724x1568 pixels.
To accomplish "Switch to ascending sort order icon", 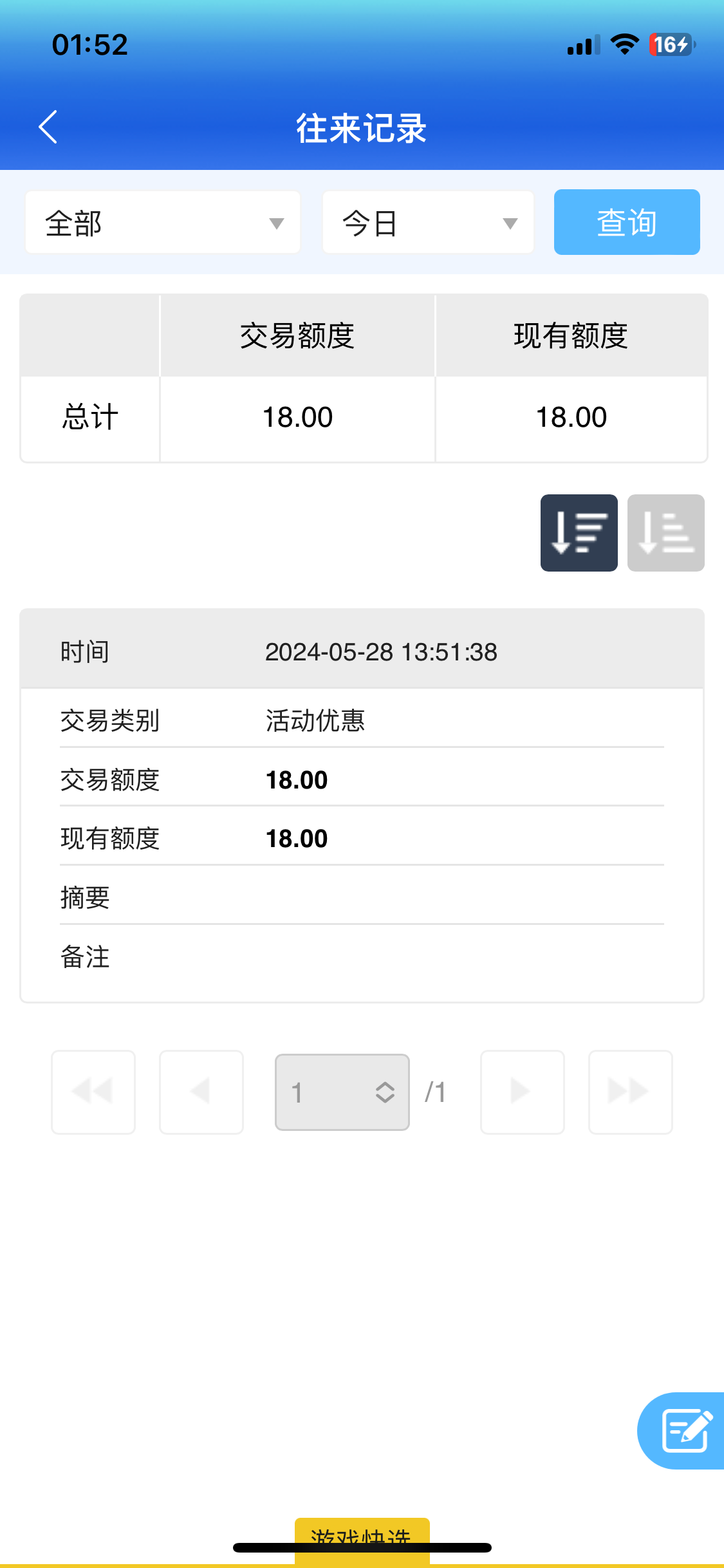I will coord(665,533).
